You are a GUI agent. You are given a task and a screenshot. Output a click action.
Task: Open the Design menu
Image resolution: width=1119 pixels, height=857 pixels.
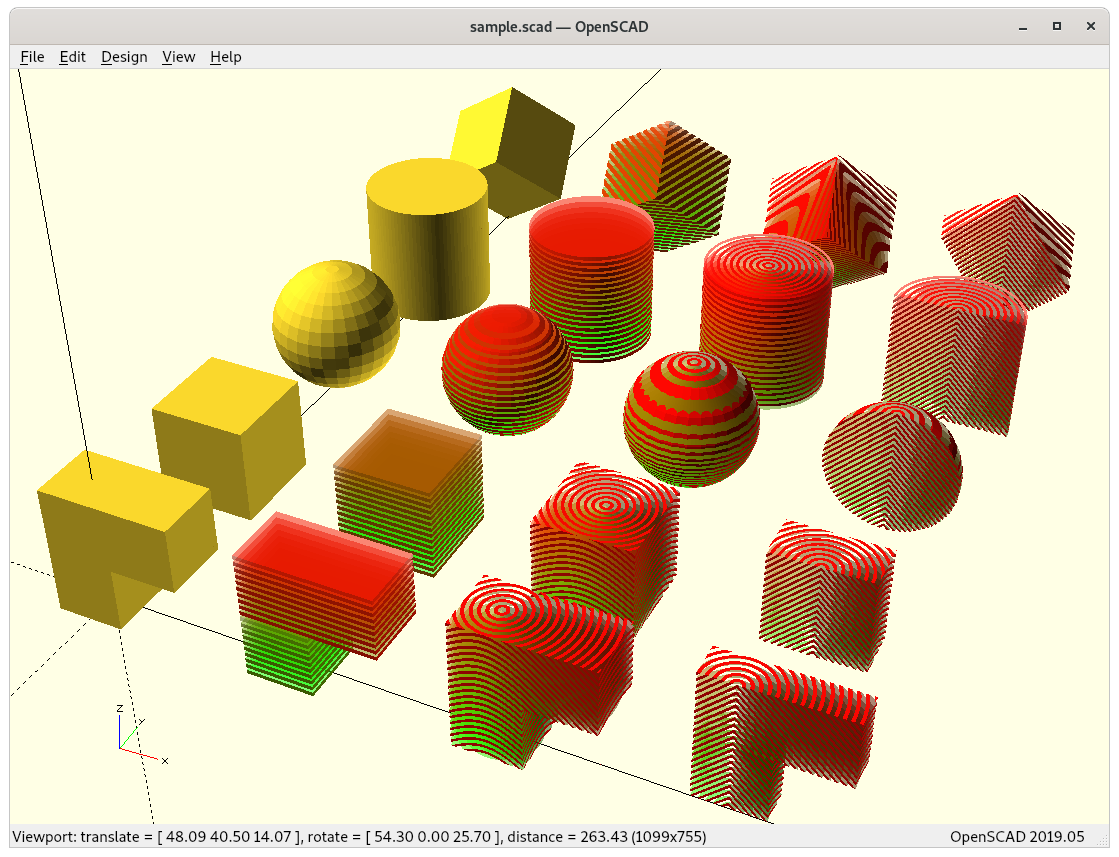click(x=124, y=57)
